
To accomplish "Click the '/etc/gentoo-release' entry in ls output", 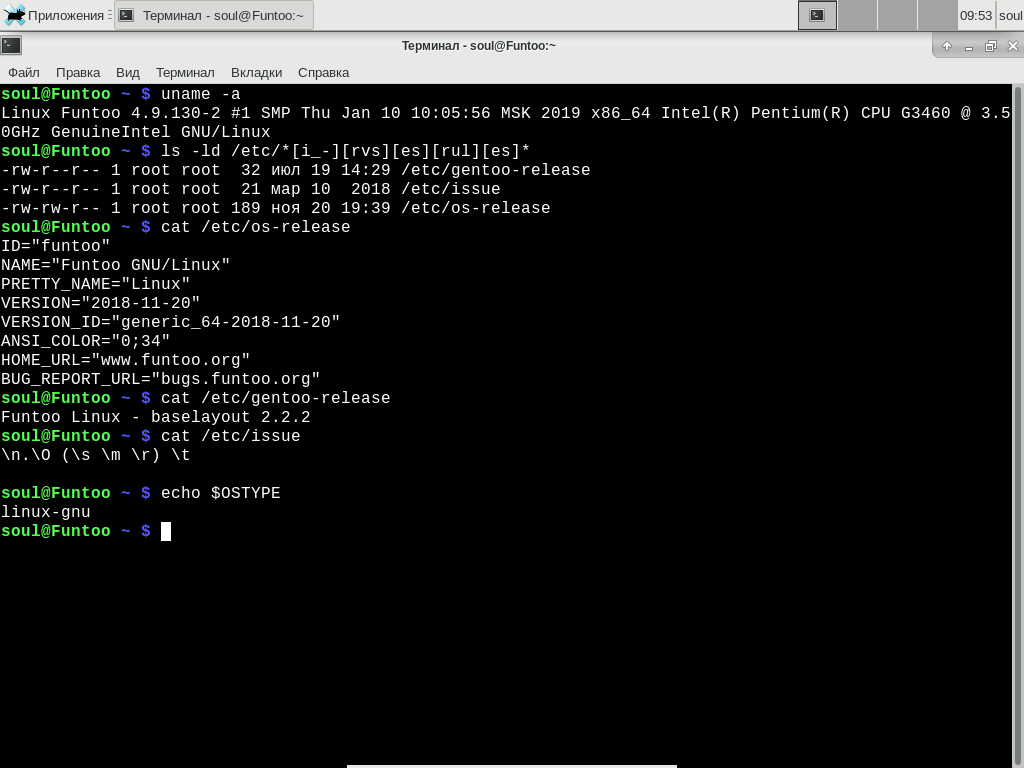I will pos(496,170).
